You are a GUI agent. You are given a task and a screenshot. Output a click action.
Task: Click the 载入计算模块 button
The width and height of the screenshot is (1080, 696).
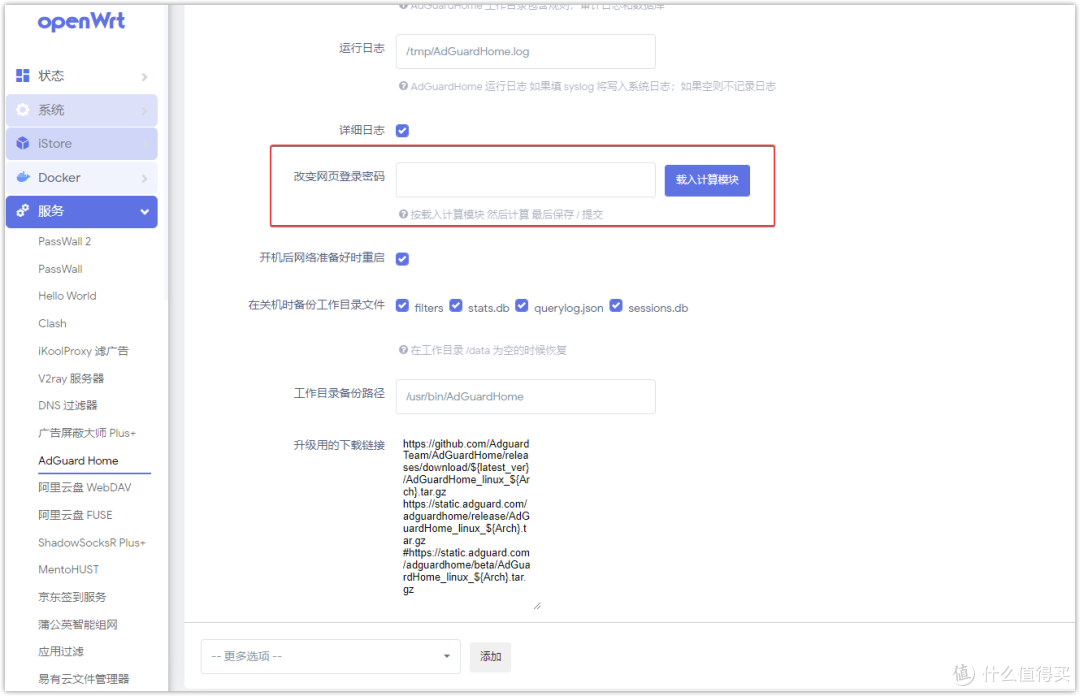(707, 180)
